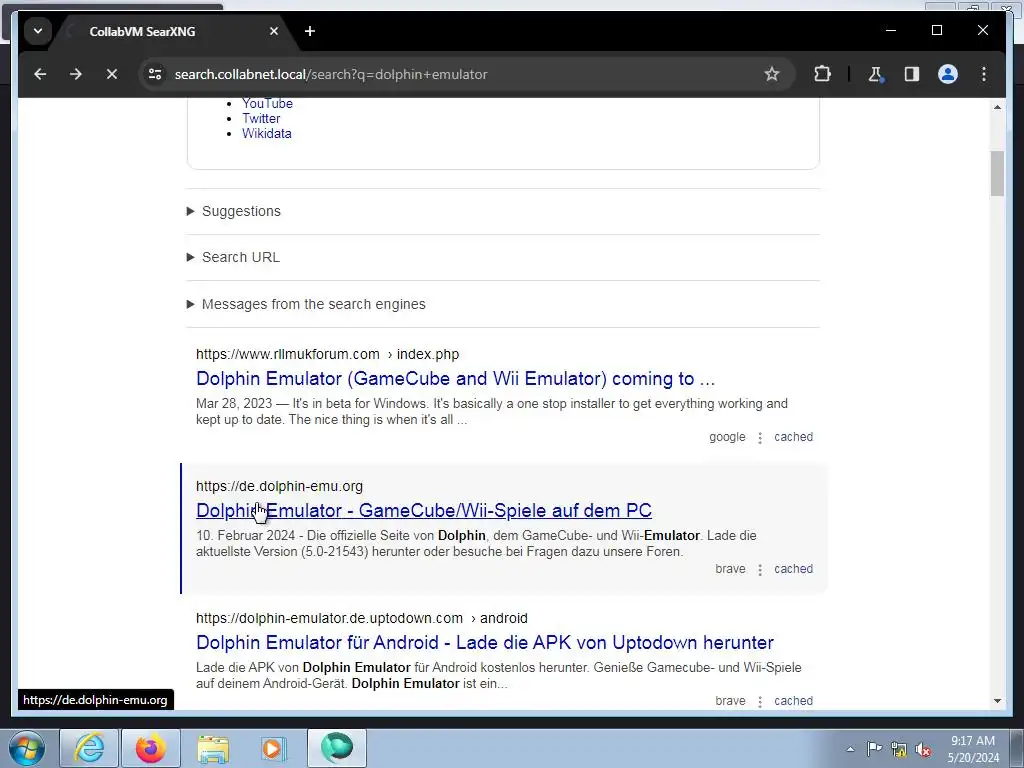
Task: Open the Twitter infobox link
Action: pos(261,118)
